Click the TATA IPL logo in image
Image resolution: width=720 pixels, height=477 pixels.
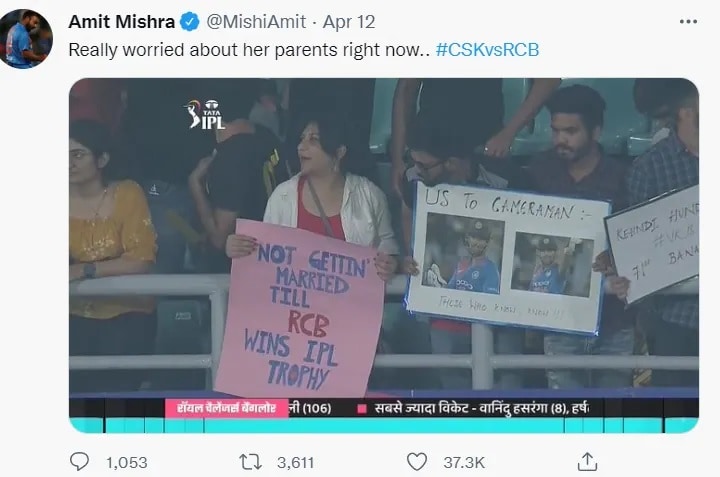tap(205, 114)
